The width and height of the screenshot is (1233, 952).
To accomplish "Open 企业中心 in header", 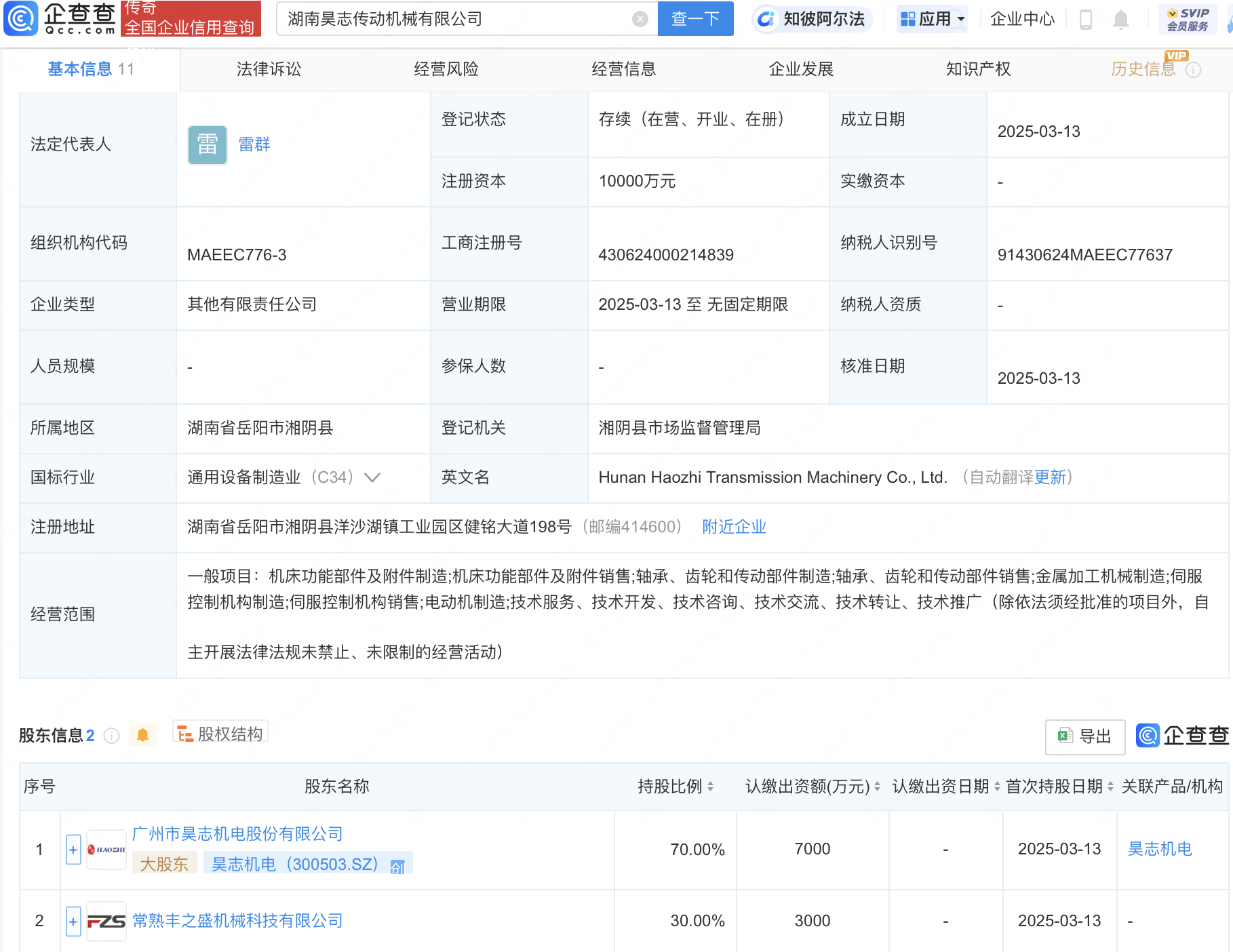I will [1022, 19].
